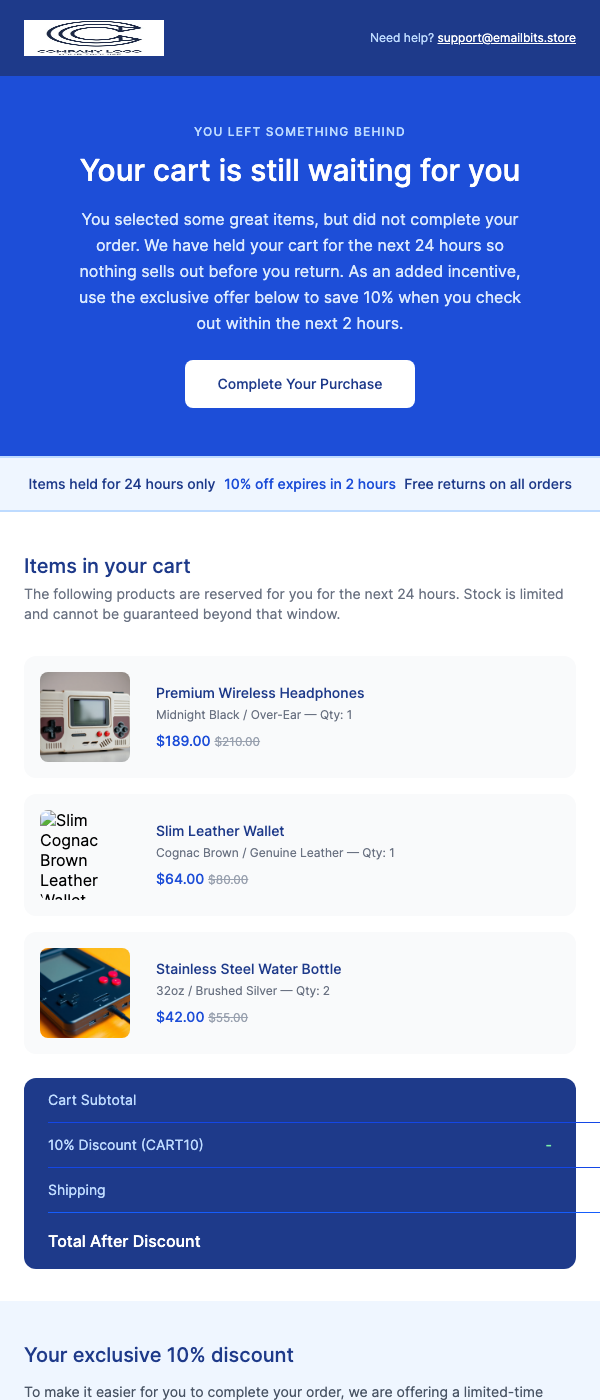Open the 10% off expires in 2 hours link
Viewport: 600px width, 1400px height.
coord(310,483)
